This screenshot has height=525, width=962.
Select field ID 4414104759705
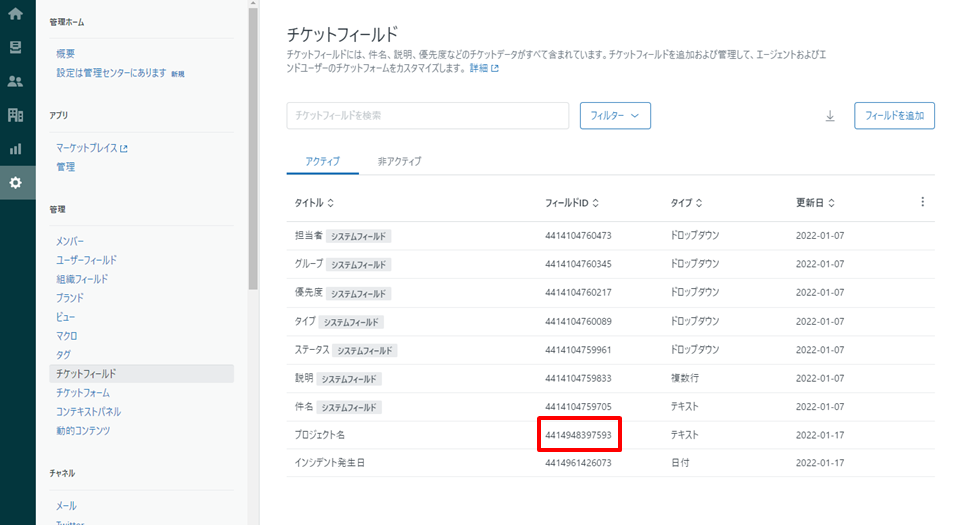tap(578, 407)
